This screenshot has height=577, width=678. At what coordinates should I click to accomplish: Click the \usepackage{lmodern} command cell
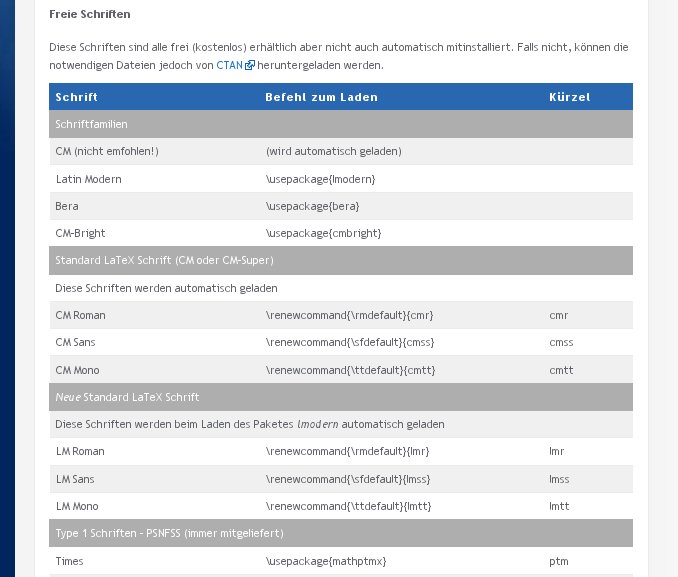pyautogui.click(x=320, y=179)
